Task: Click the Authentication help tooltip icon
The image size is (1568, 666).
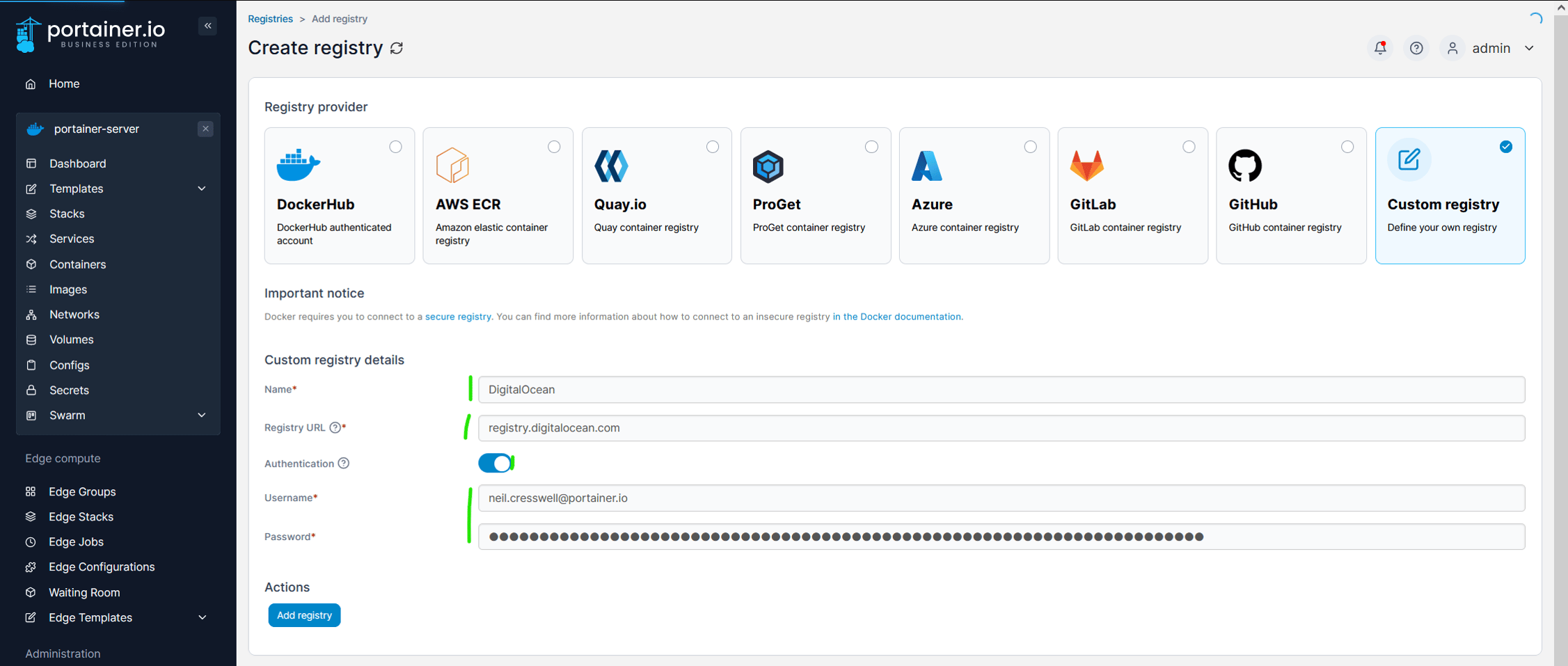Action: (x=344, y=463)
